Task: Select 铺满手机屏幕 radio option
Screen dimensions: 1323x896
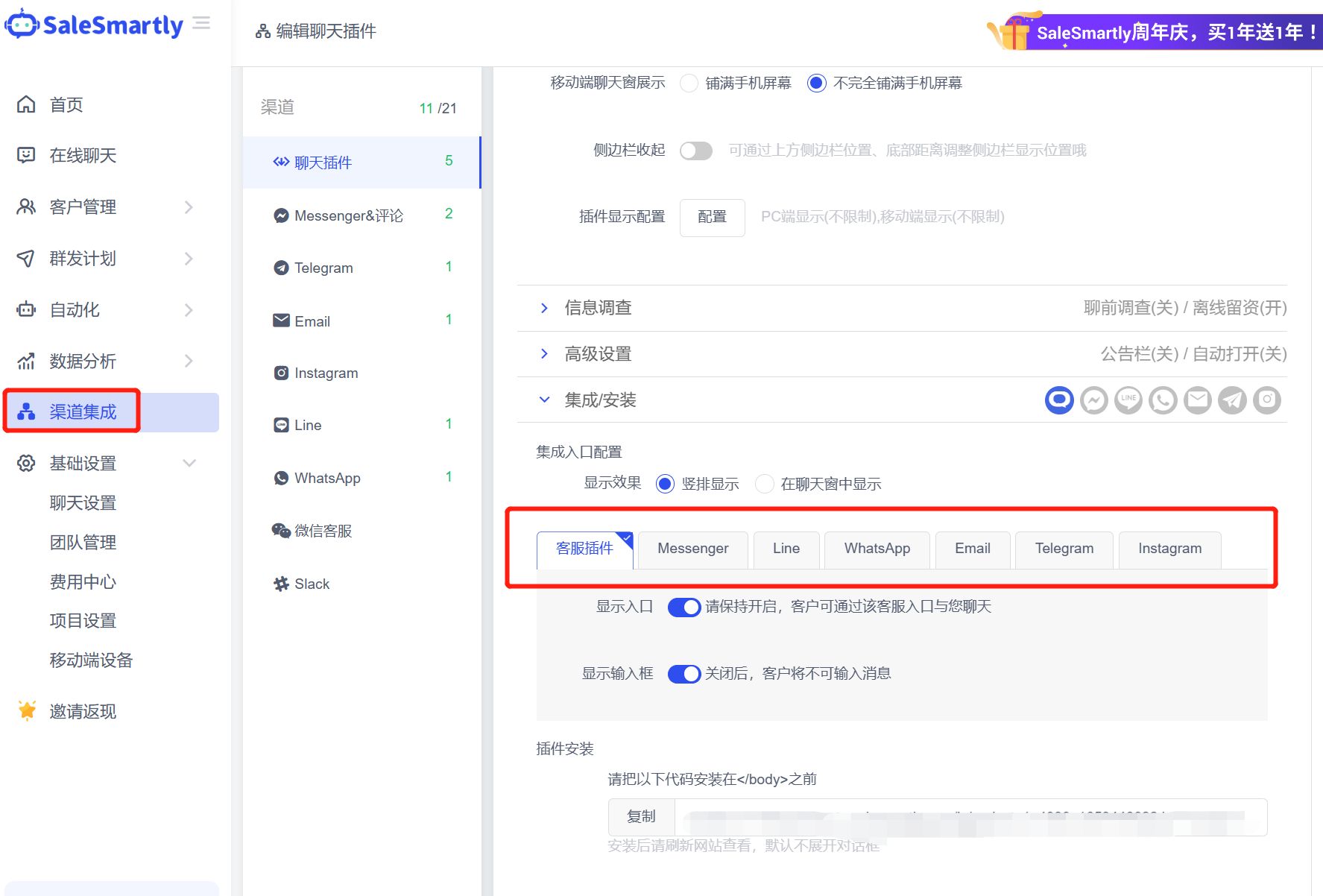Action: (689, 83)
